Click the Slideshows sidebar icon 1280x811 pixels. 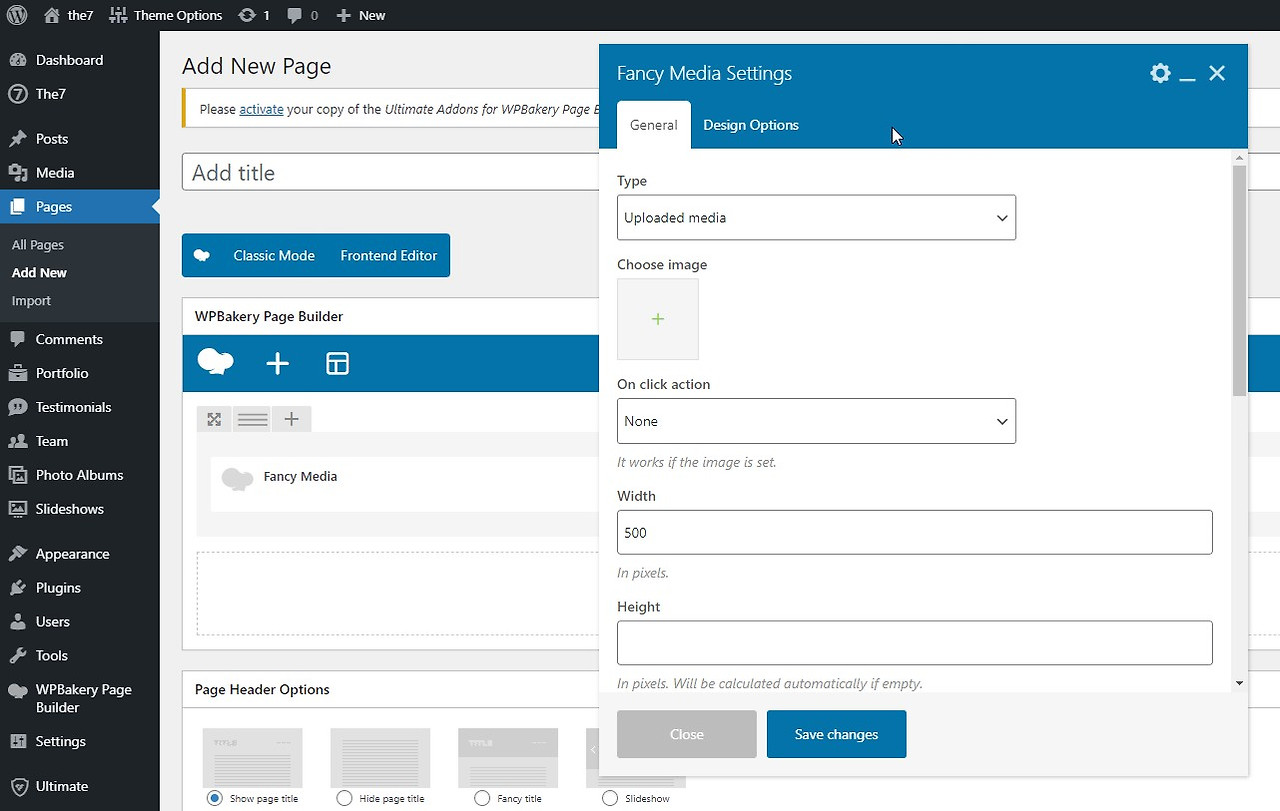click(17, 510)
